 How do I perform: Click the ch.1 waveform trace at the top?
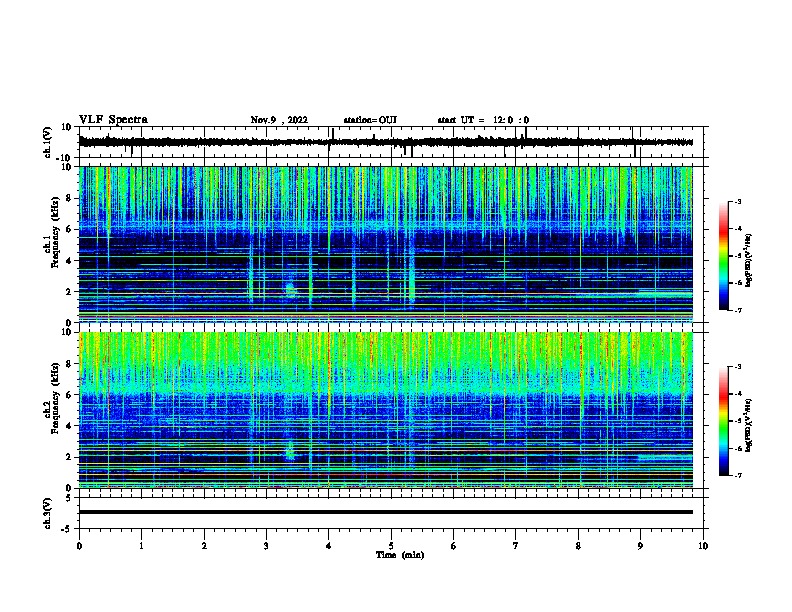click(385, 142)
